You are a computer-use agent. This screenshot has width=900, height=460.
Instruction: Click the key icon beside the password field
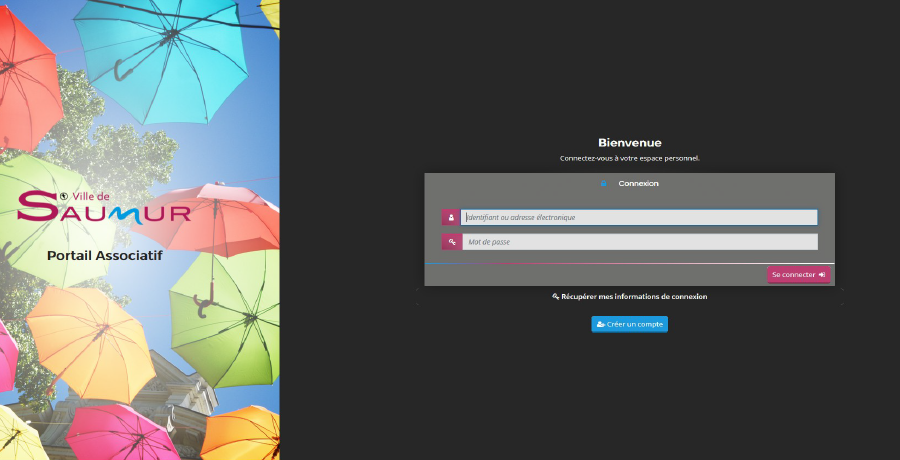pos(451,242)
